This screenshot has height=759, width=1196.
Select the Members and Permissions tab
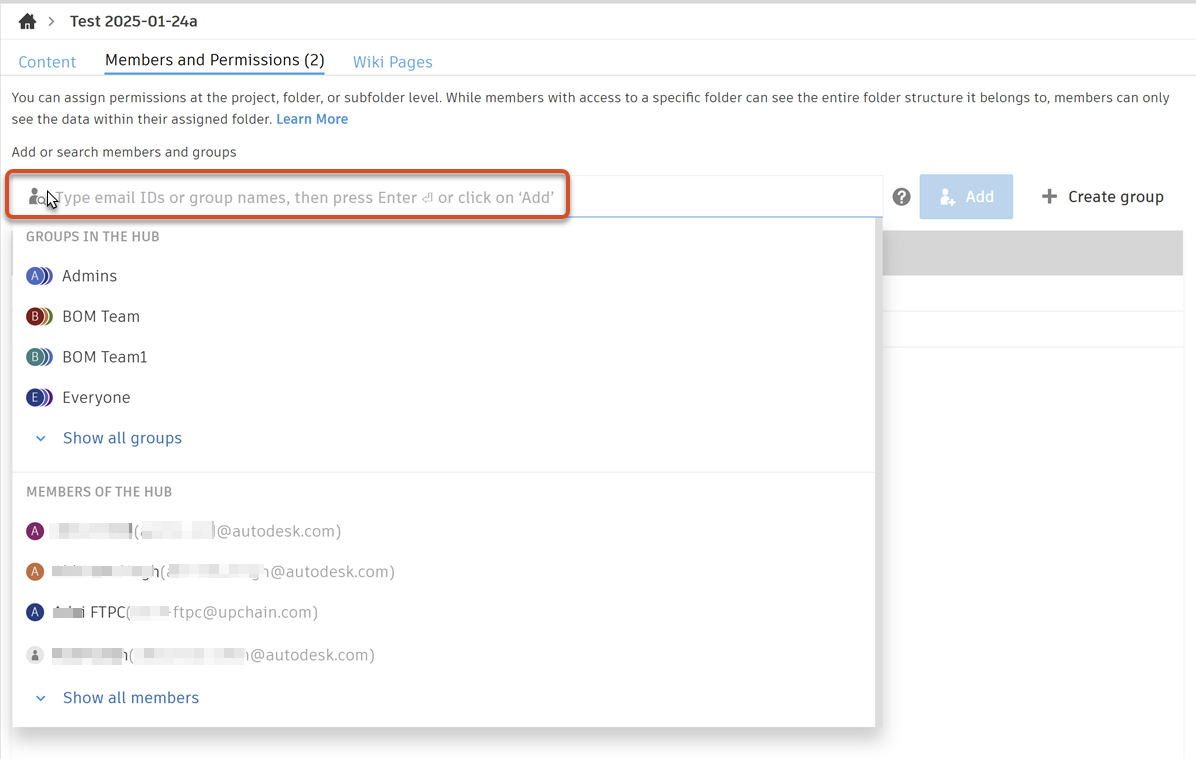tap(214, 60)
